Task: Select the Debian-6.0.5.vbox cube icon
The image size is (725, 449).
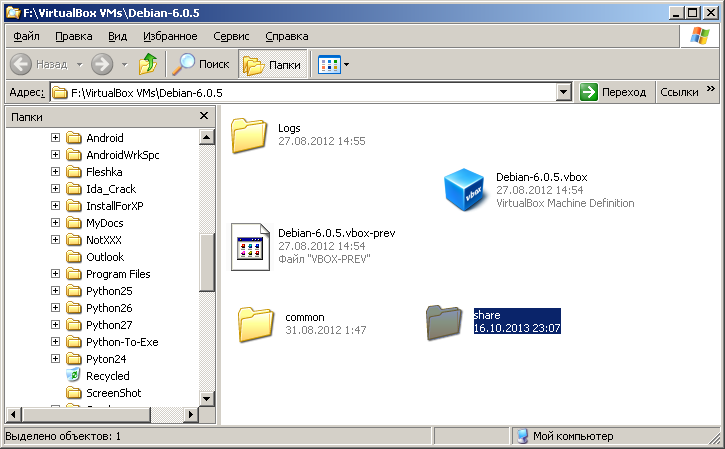Action: (465, 190)
